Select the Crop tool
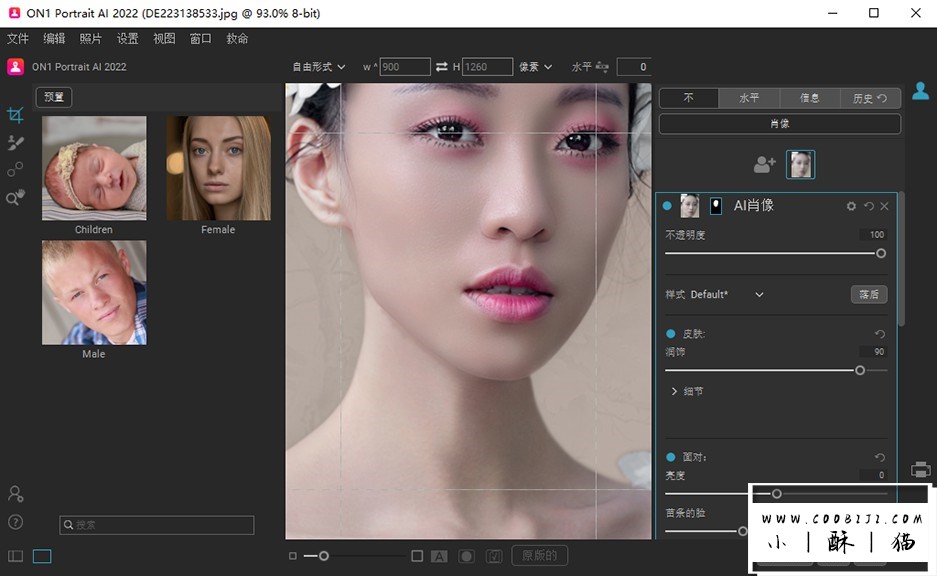Screen dimensions: 937x576 click(14, 115)
